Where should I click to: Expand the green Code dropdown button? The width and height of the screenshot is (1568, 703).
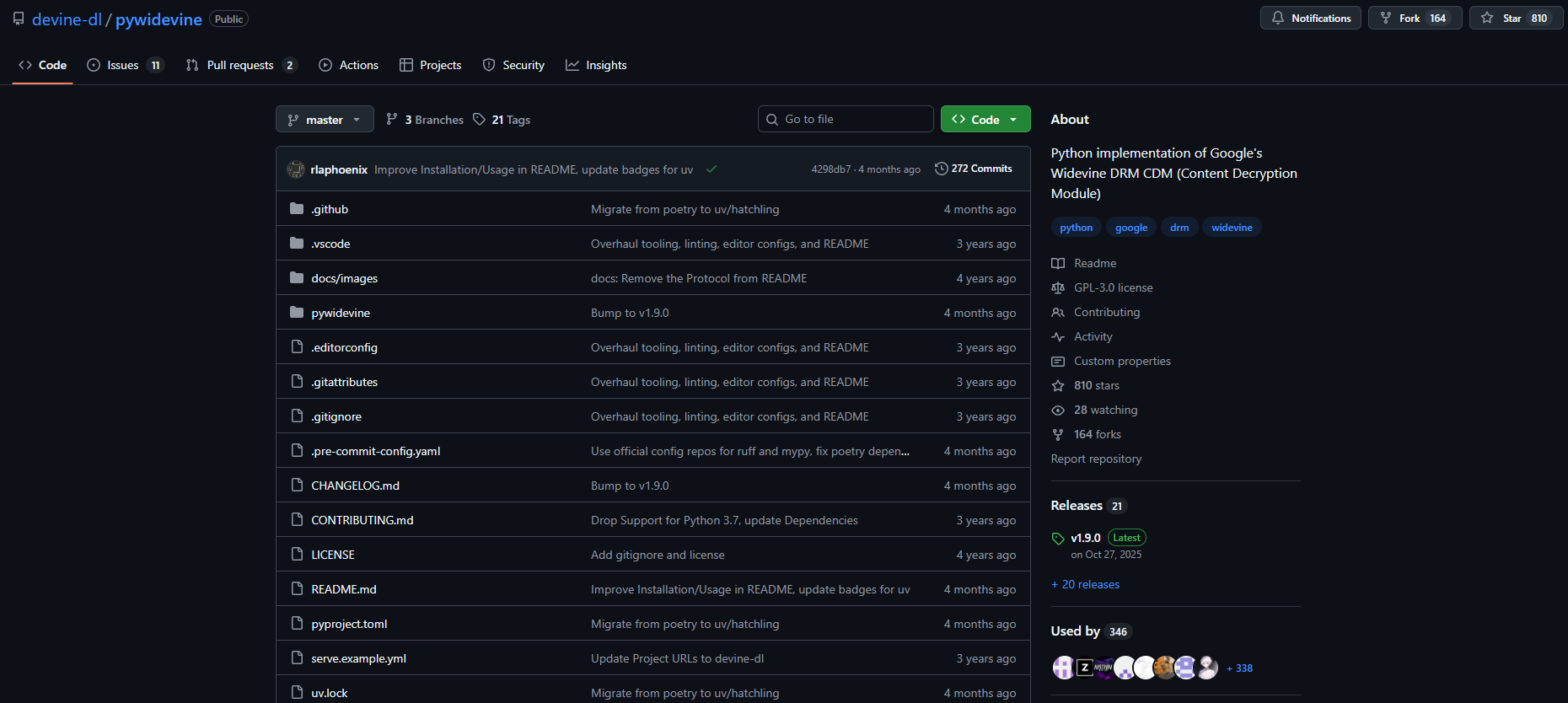(x=985, y=120)
